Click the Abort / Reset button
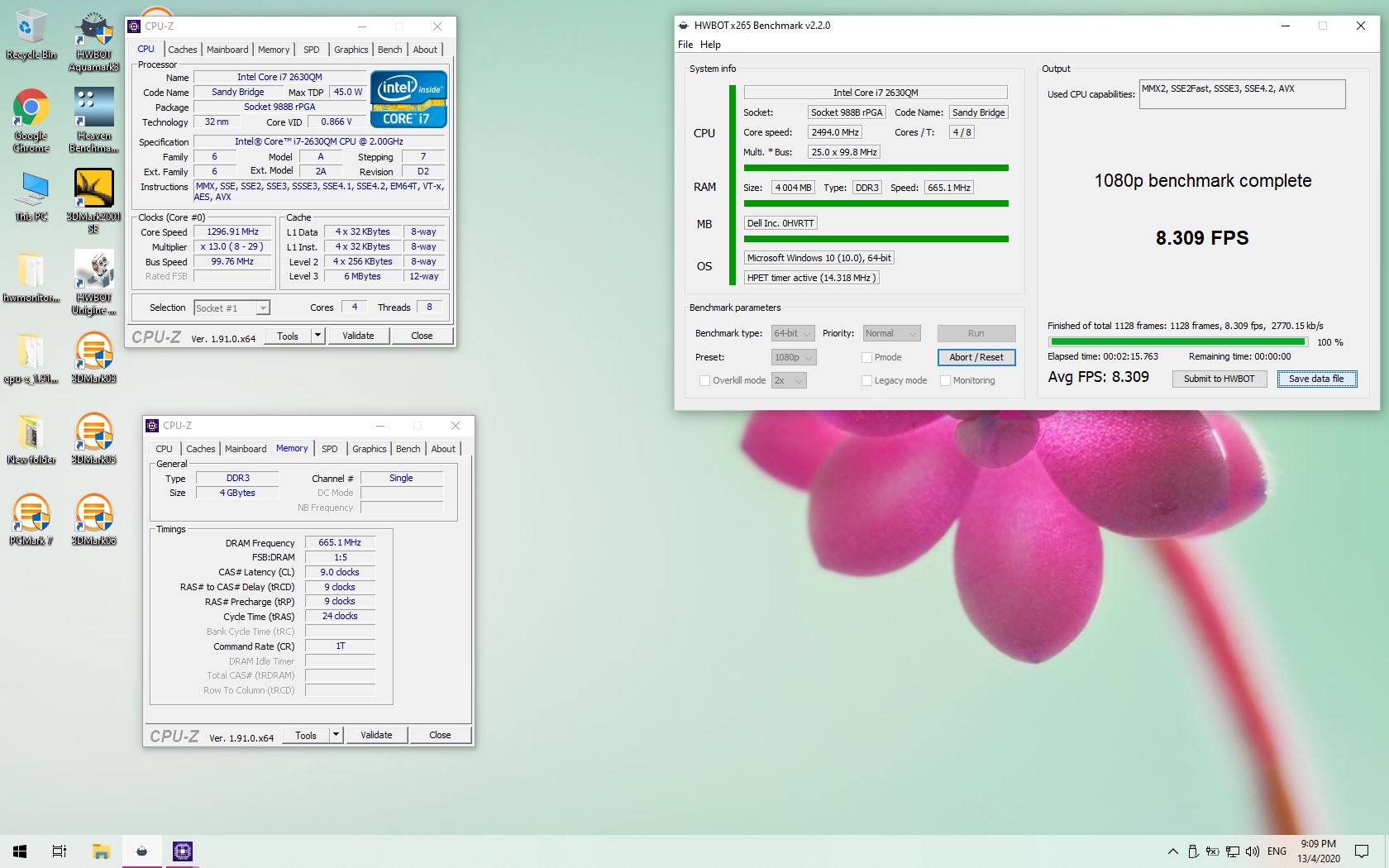 click(976, 357)
